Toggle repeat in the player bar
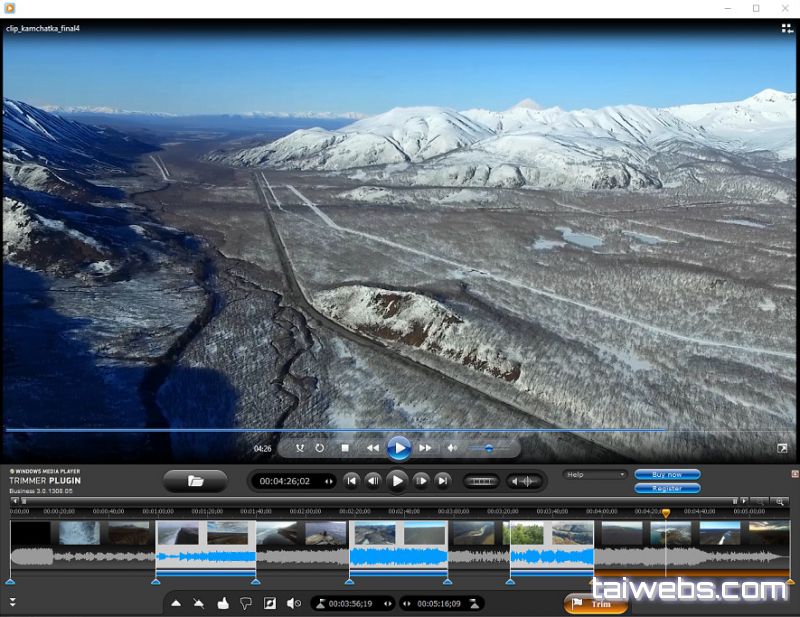The image size is (800, 617). 320,448
